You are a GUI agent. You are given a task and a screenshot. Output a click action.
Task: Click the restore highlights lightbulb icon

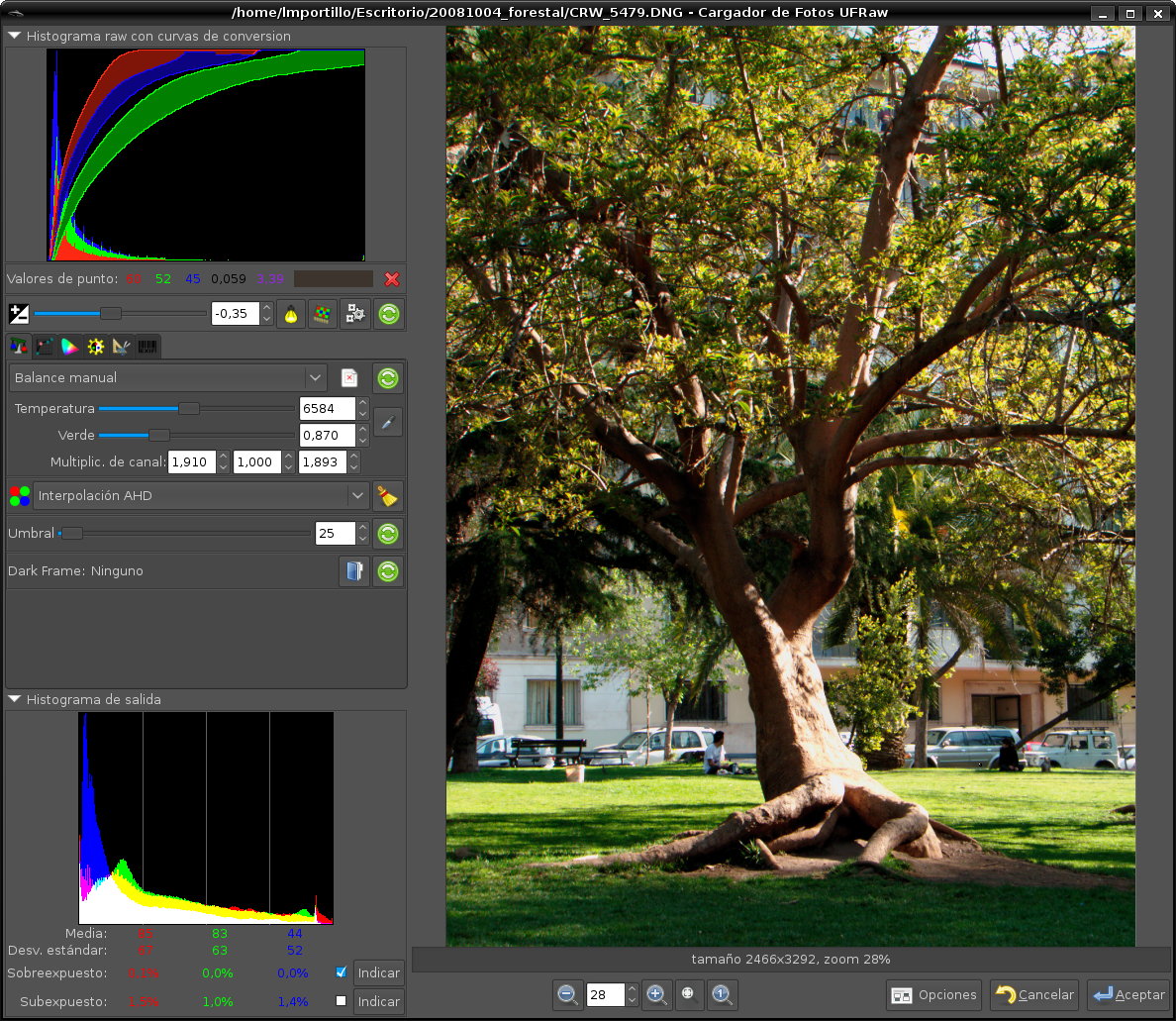point(291,314)
